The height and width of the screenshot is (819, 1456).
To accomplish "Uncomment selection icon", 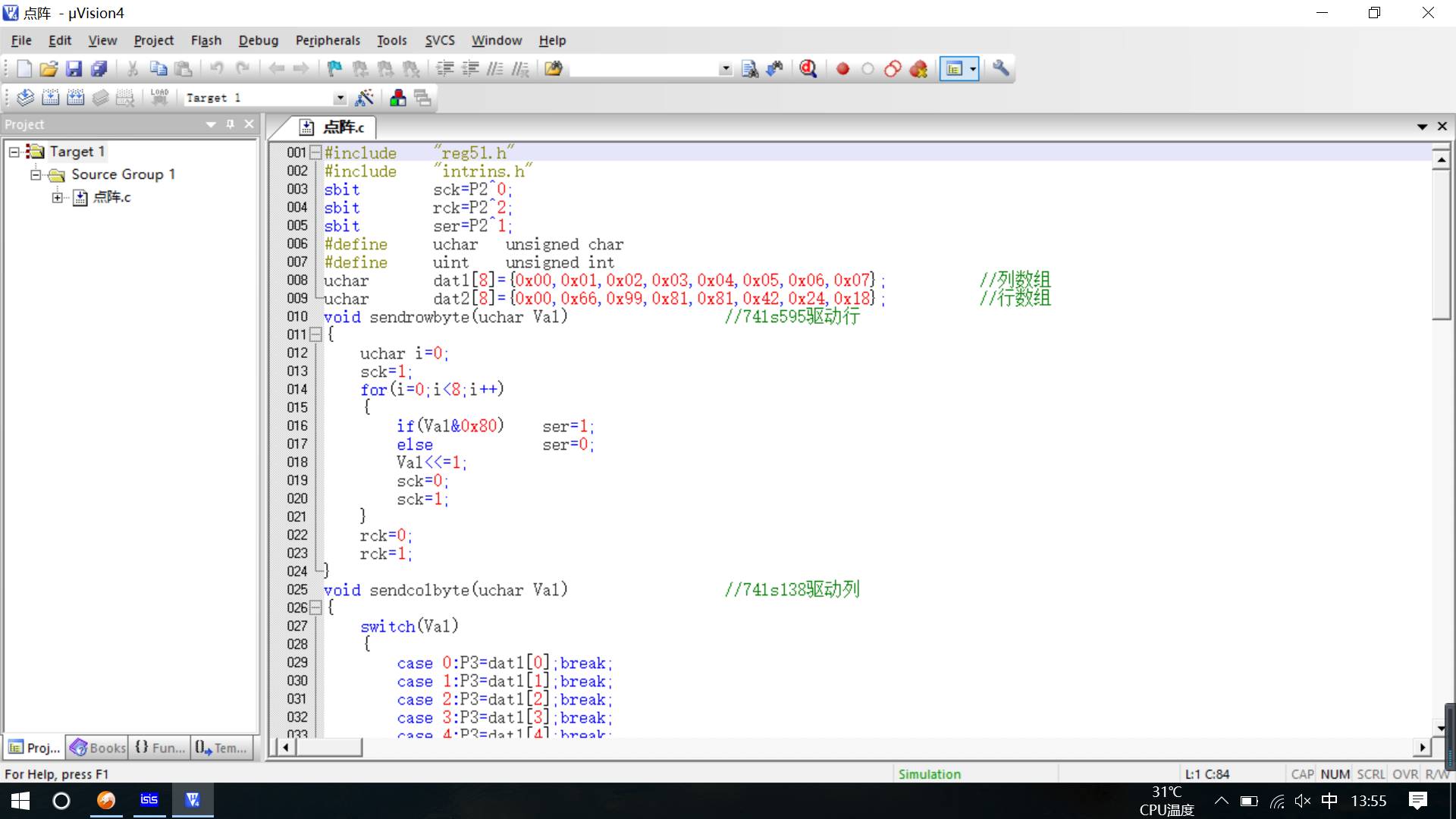I will (520, 69).
